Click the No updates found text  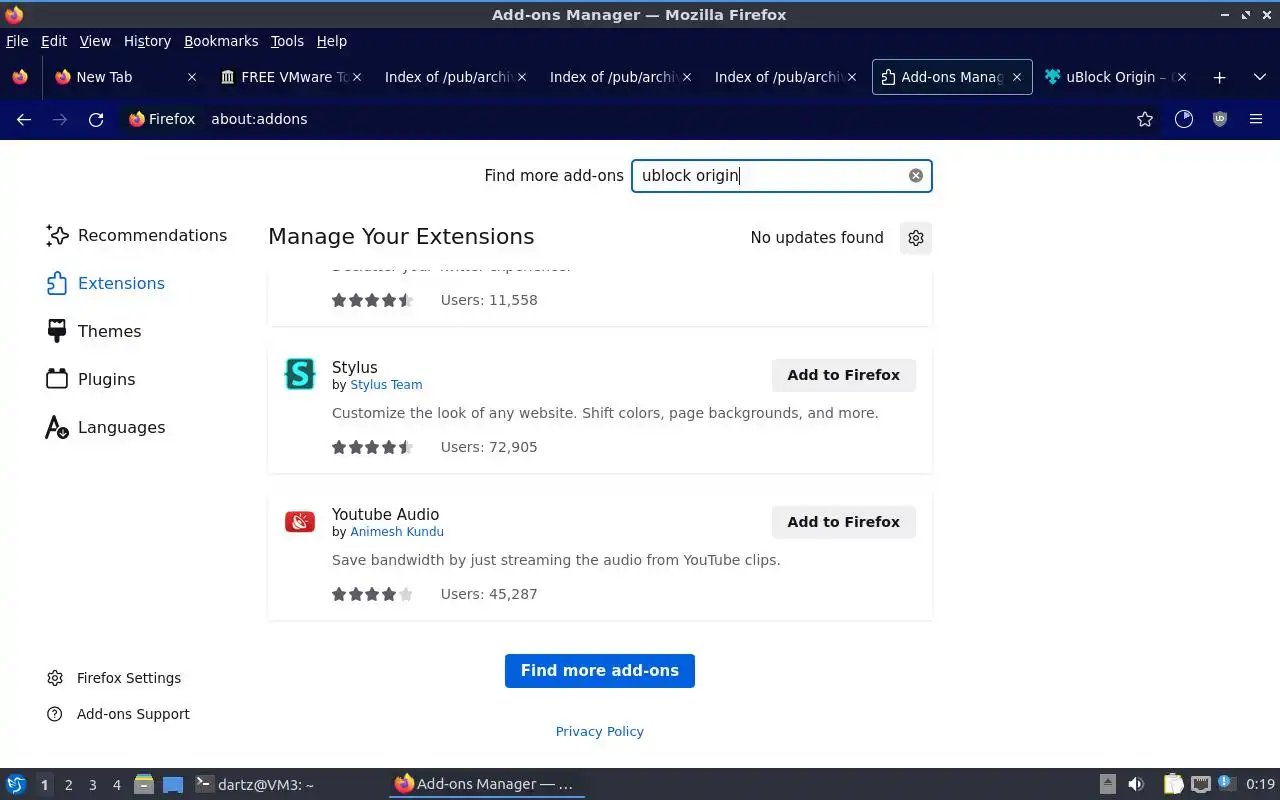[817, 238]
